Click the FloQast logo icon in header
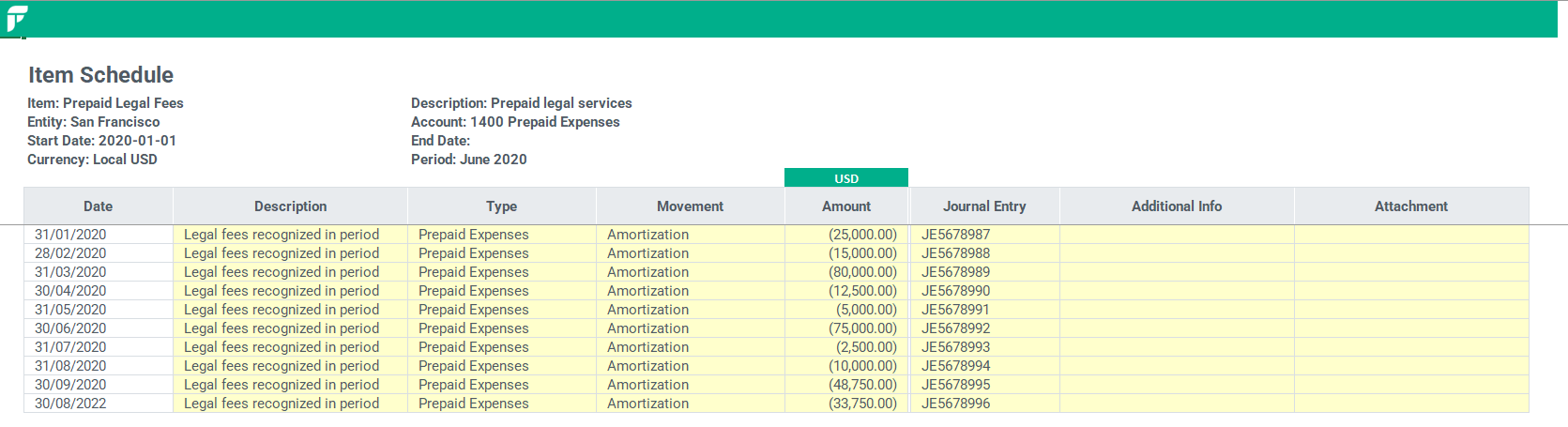1568x427 pixels. pos(17,19)
